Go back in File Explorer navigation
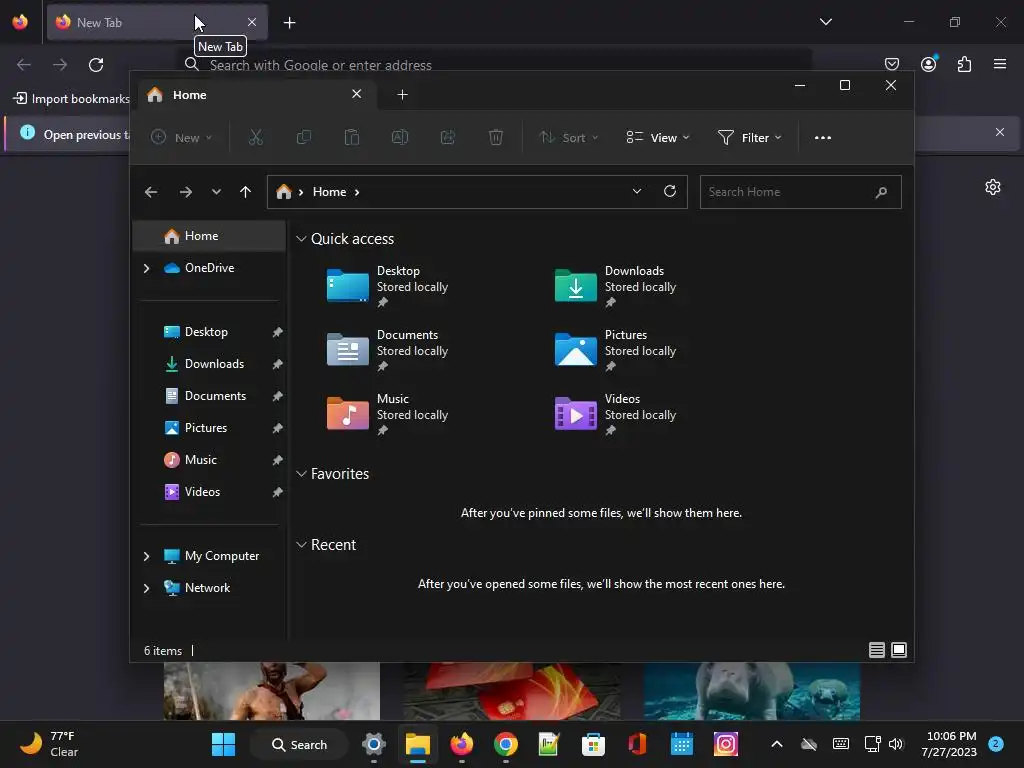1024x768 pixels. click(x=151, y=192)
